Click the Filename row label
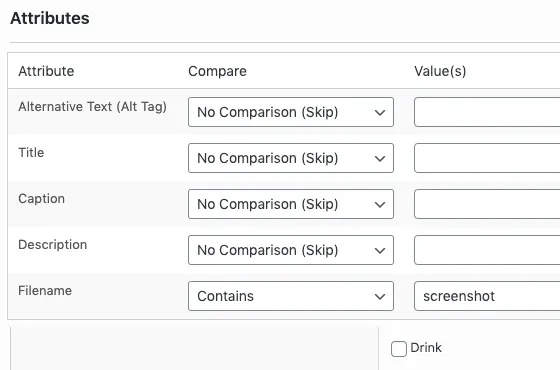This screenshot has width=560, height=370. point(45,290)
